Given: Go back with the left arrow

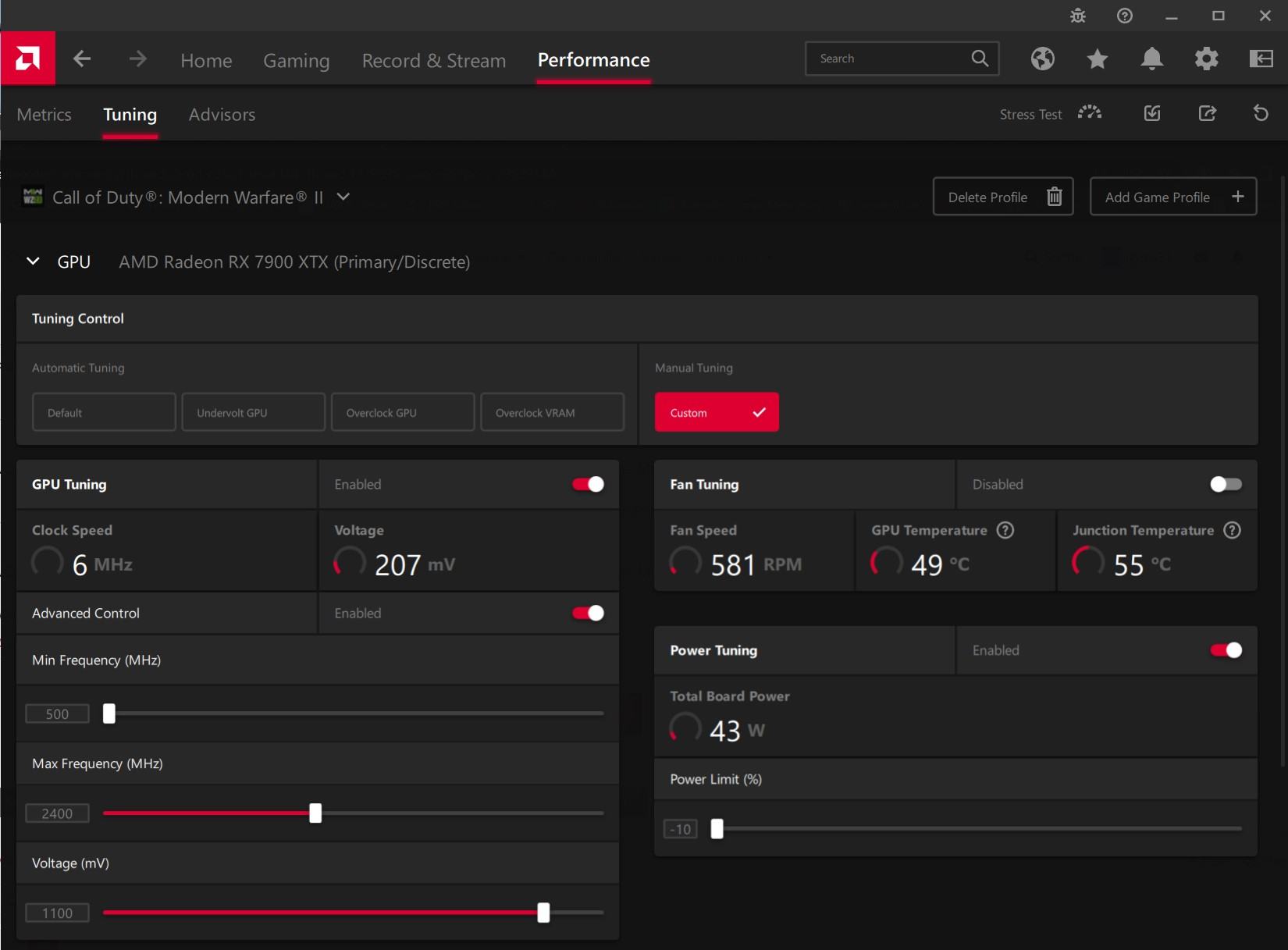Looking at the screenshot, I should coord(82,59).
